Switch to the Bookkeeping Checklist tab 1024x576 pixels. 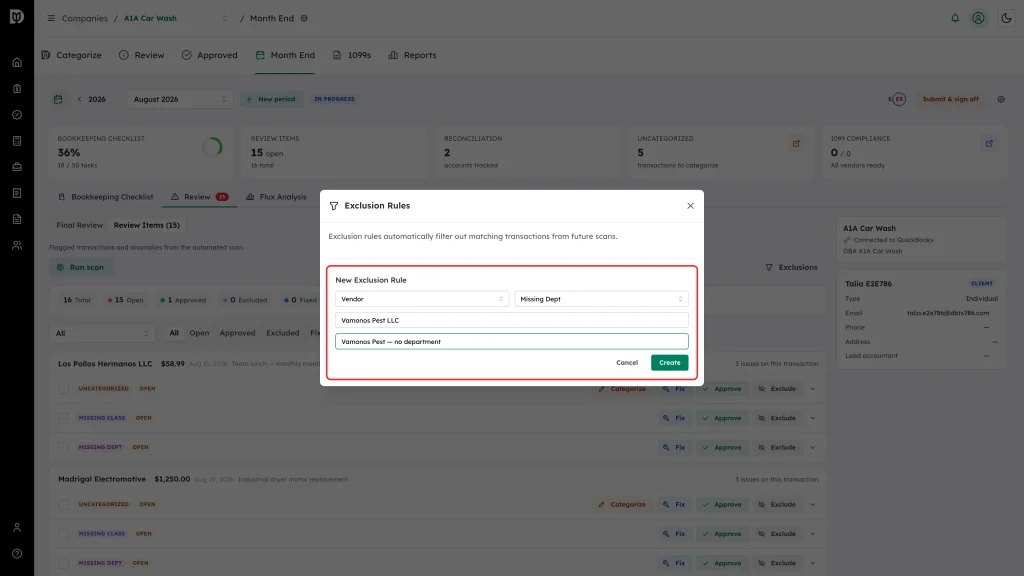(x=106, y=197)
